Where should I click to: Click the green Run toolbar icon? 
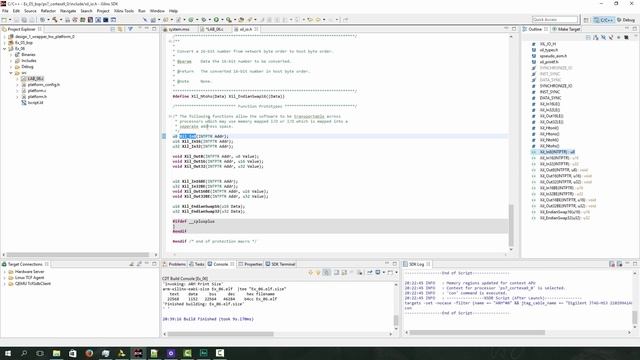pyautogui.click(x=216, y=20)
